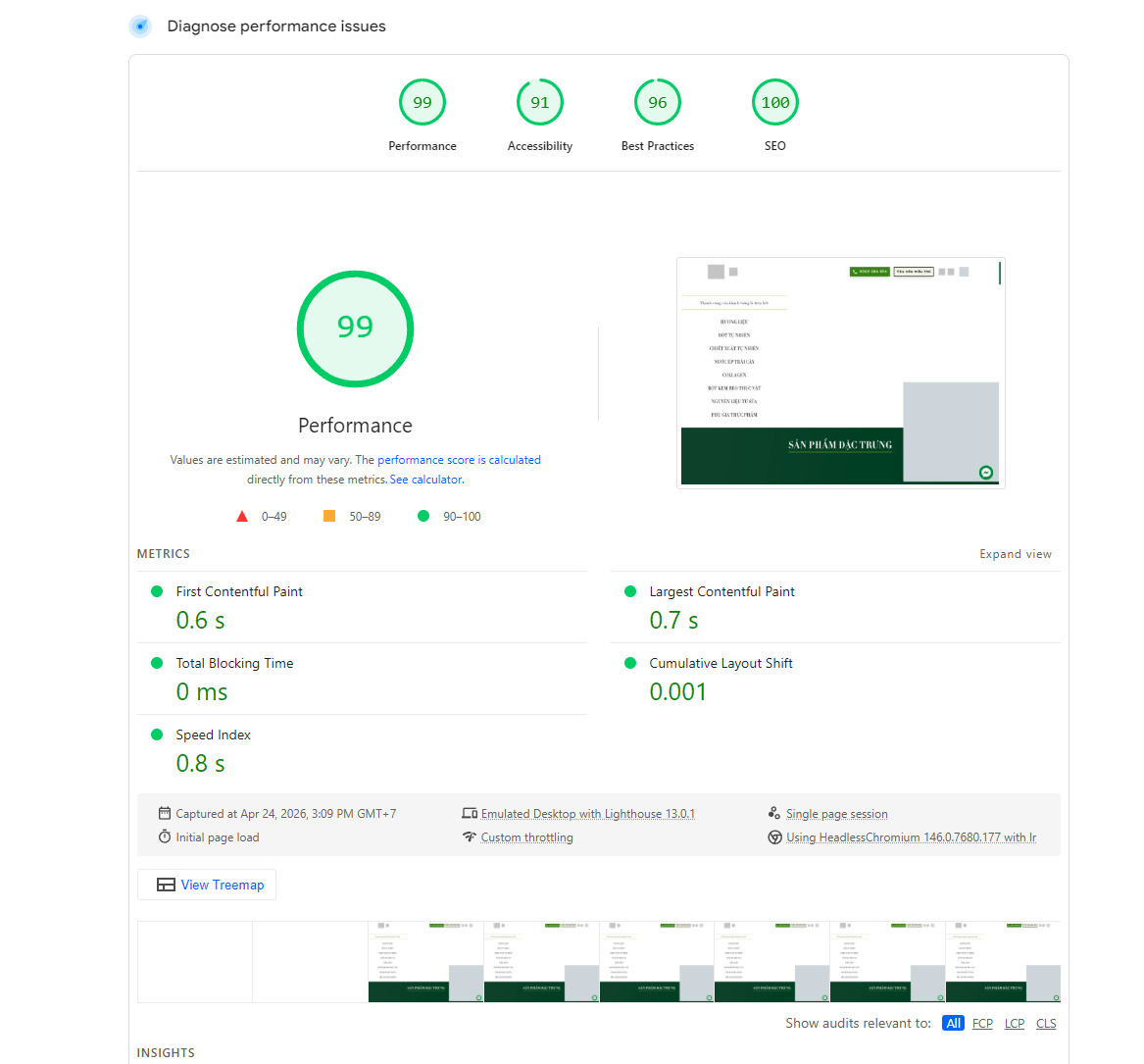Open the Best Practices 96 score gauge
The height and width of the screenshot is (1064, 1144).
pos(658,102)
